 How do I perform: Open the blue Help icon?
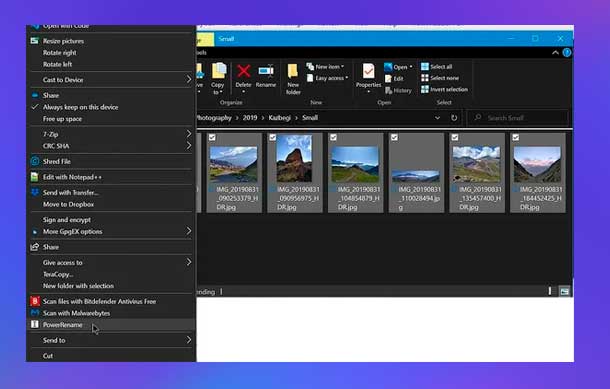tap(567, 53)
